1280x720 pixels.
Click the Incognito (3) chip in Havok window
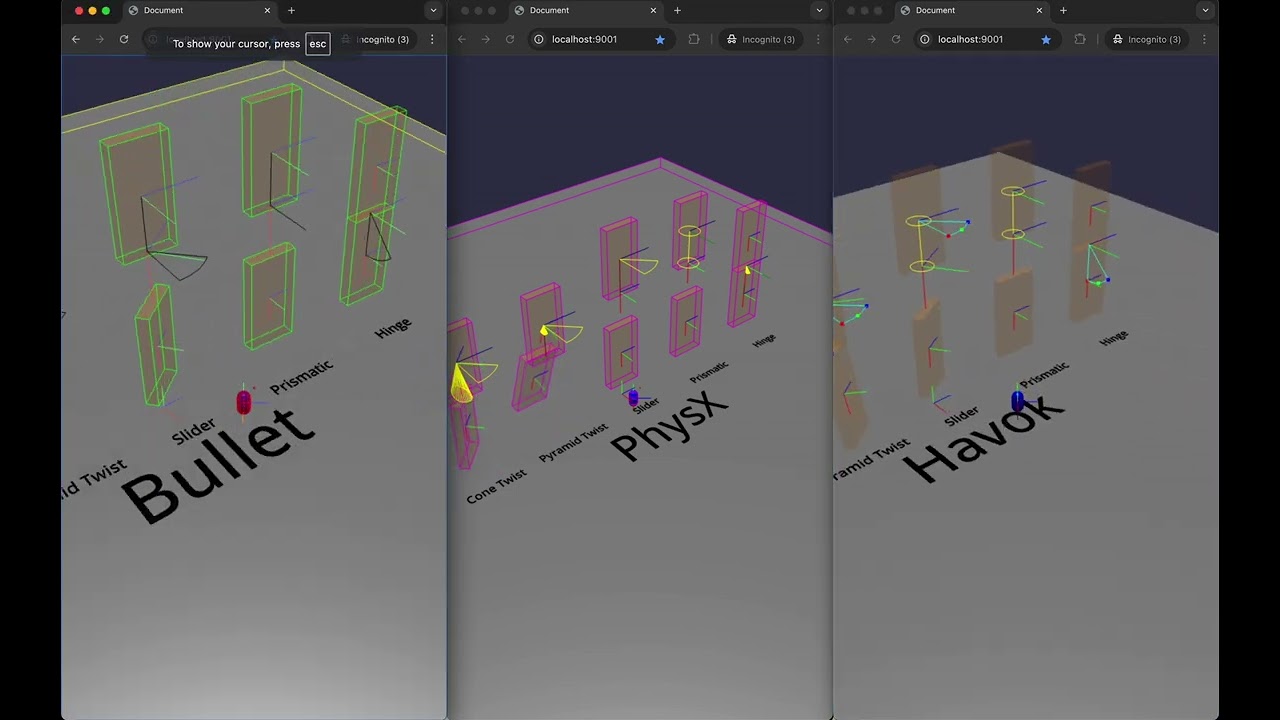coord(1146,39)
